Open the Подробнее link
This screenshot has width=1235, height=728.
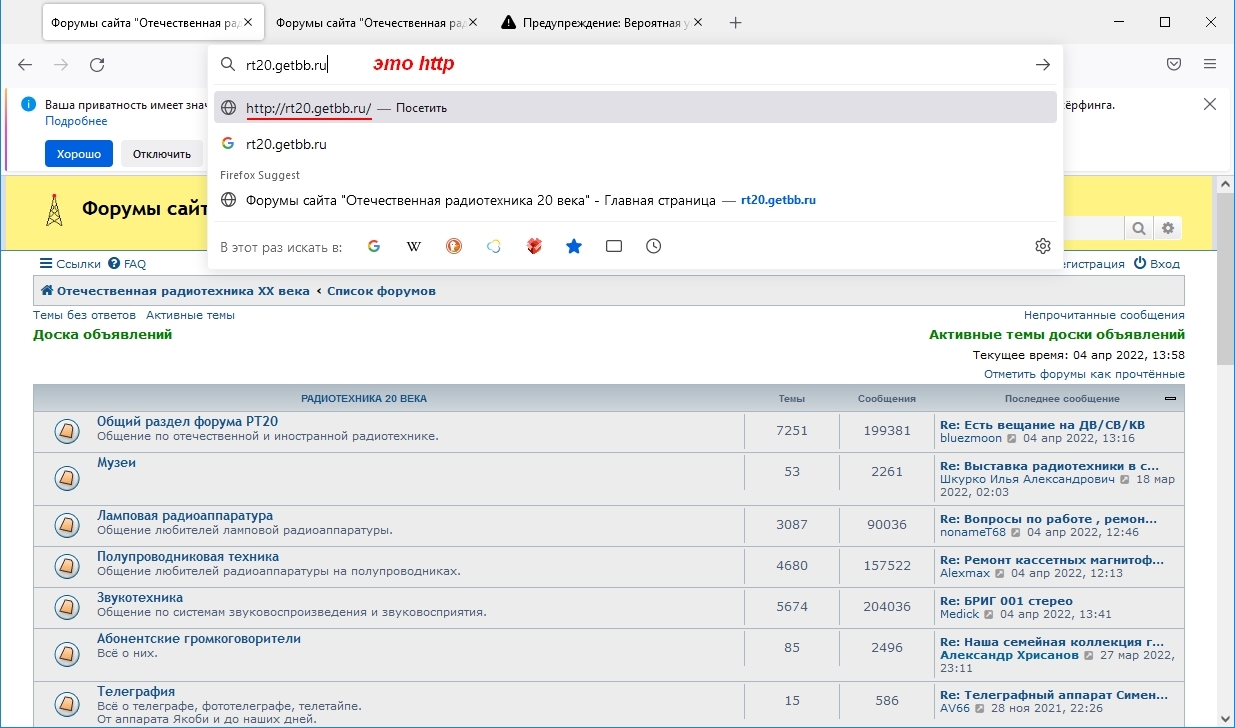(76, 121)
